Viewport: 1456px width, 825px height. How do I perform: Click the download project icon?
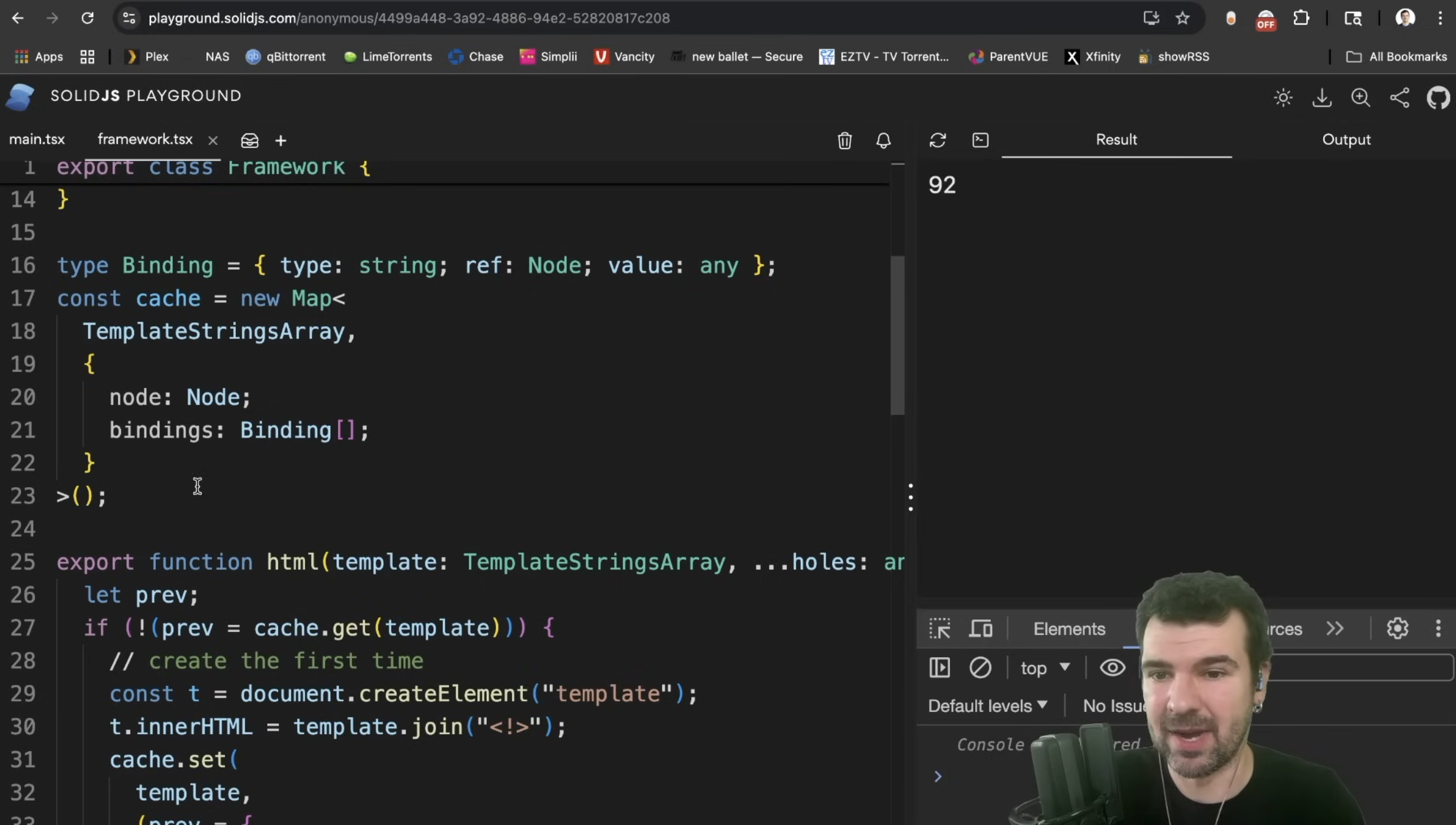(x=1322, y=97)
